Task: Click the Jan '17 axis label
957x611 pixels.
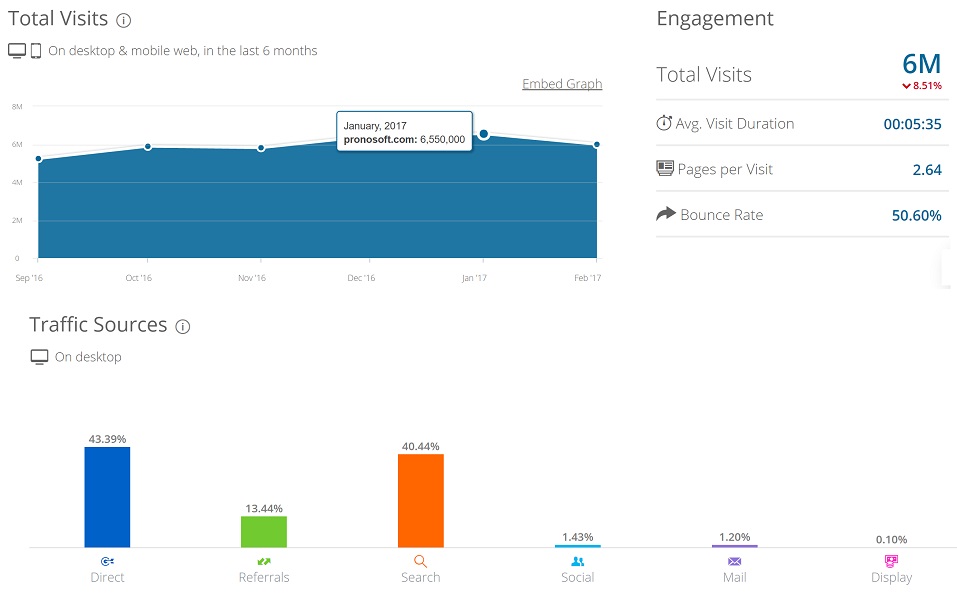Action: (x=474, y=278)
